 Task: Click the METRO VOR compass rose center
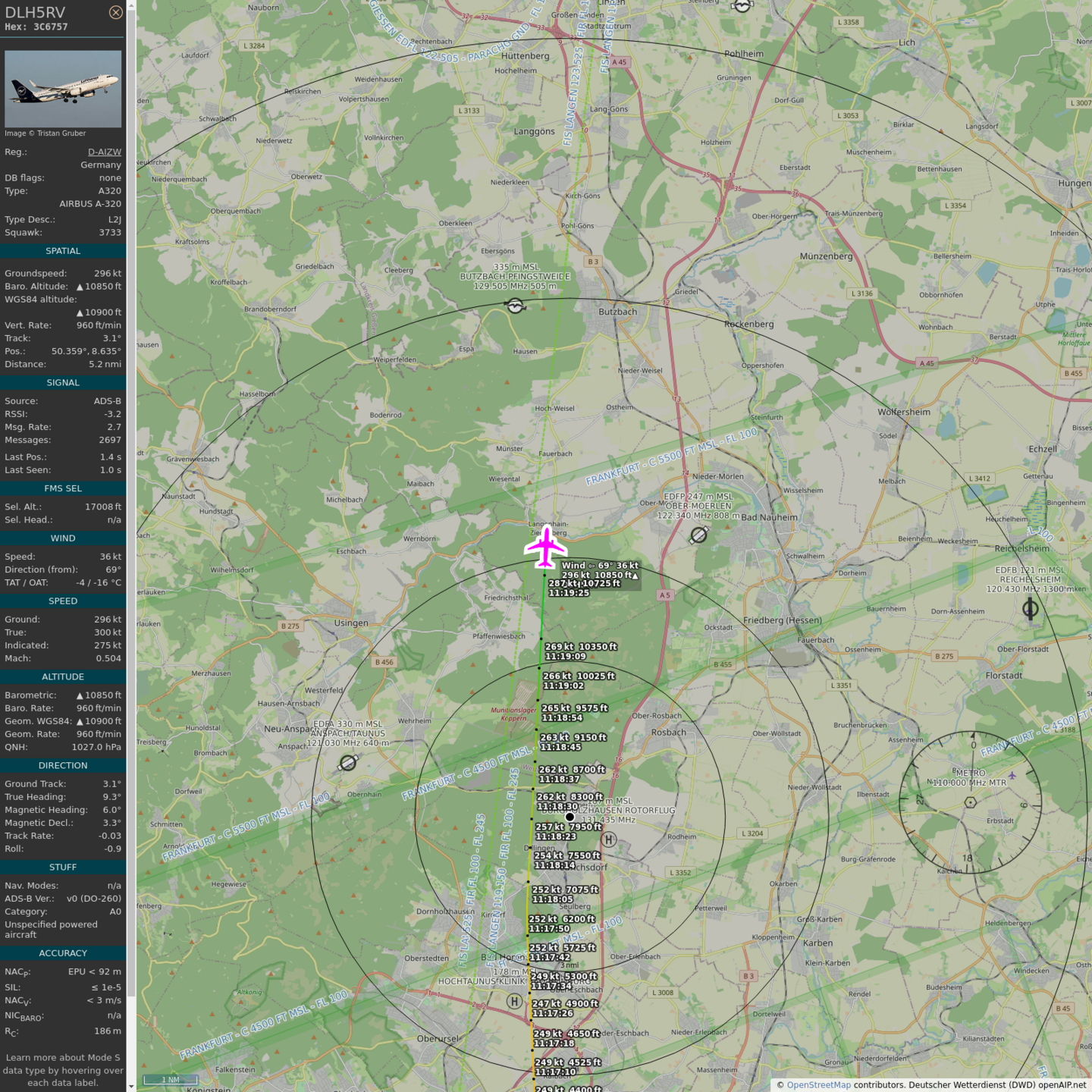pyautogui.click(x=970, y=802)
